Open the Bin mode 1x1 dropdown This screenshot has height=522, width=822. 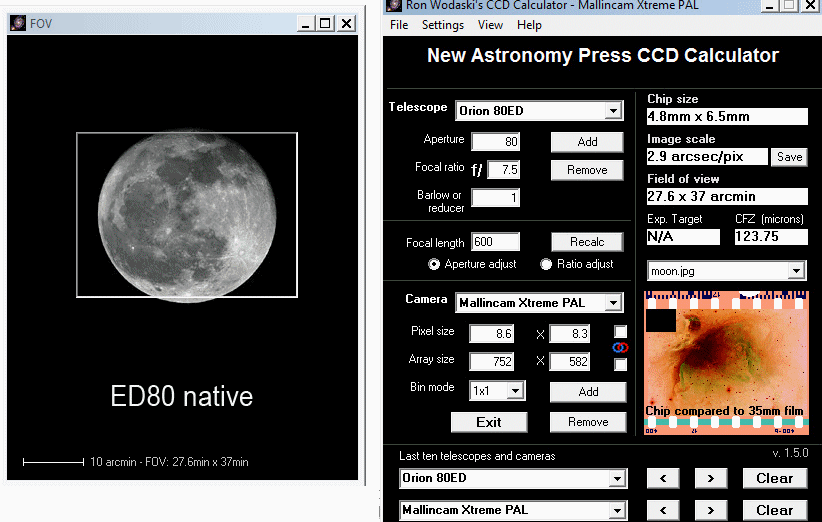515,390
